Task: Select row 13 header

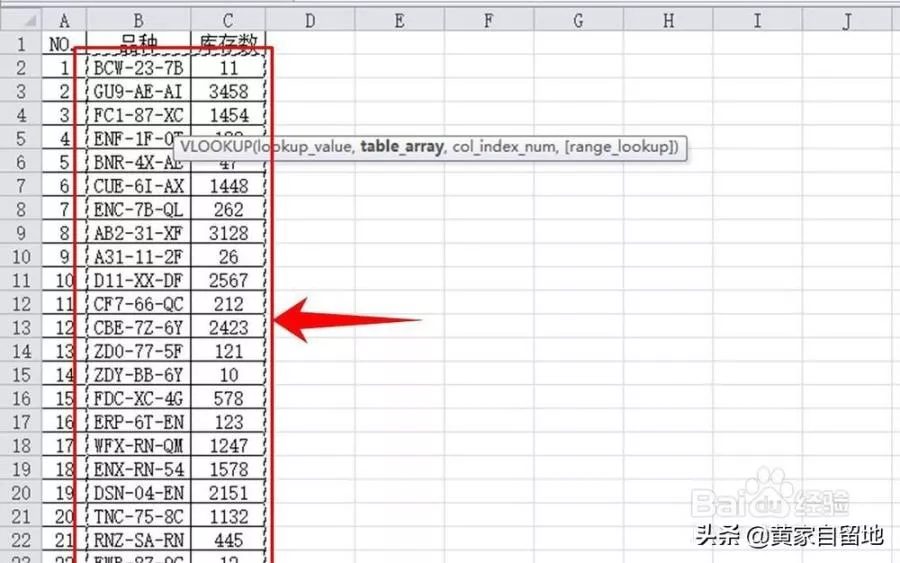Action: point(21,328)
